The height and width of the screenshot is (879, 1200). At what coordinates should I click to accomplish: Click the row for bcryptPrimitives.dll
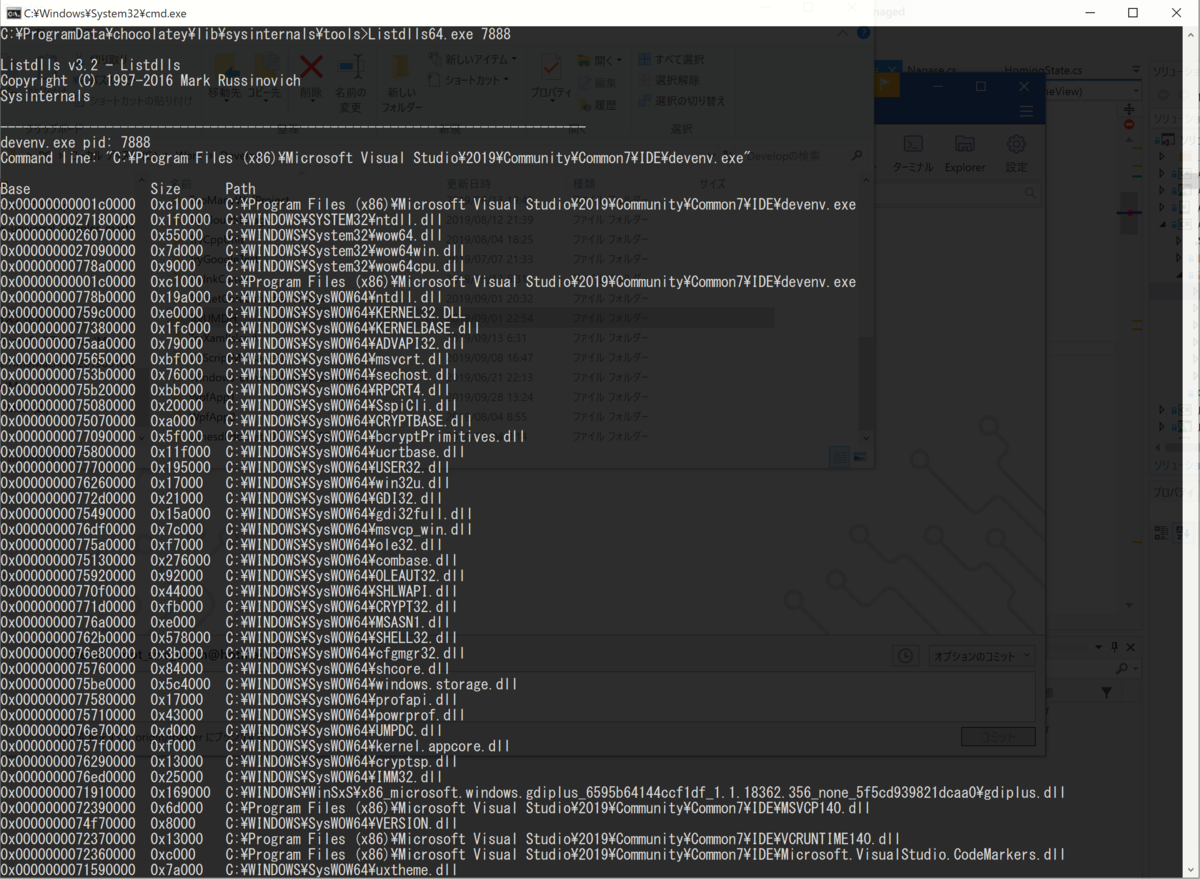pyautogui.click(x=262, y=436)
